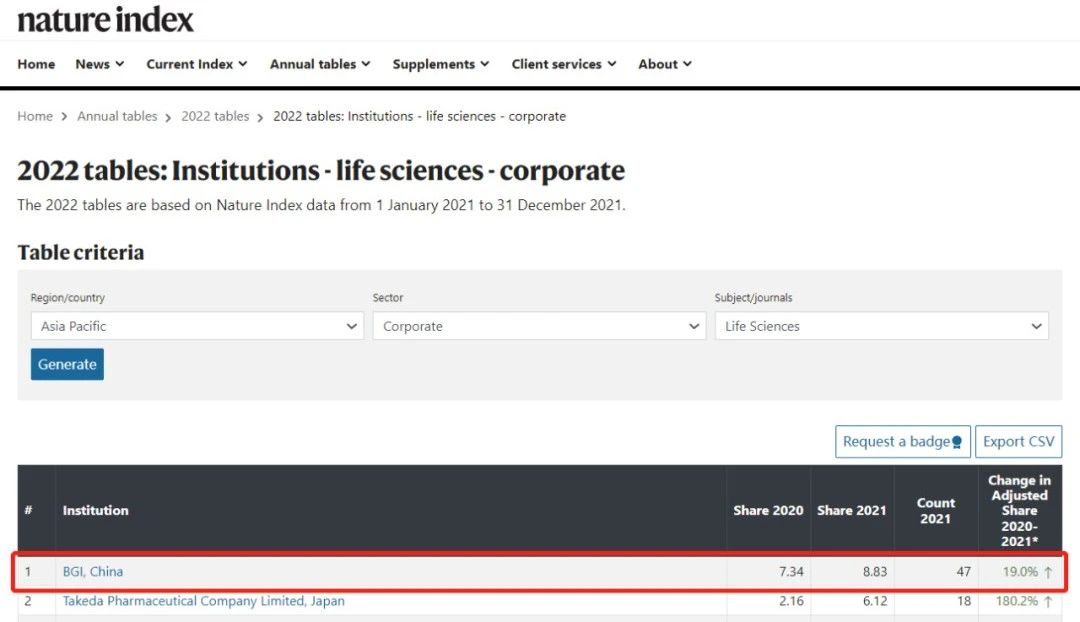The image size is (1080, 622).
Task: Click Takeda's Count 2021 value 18
Action: (964, 601)
